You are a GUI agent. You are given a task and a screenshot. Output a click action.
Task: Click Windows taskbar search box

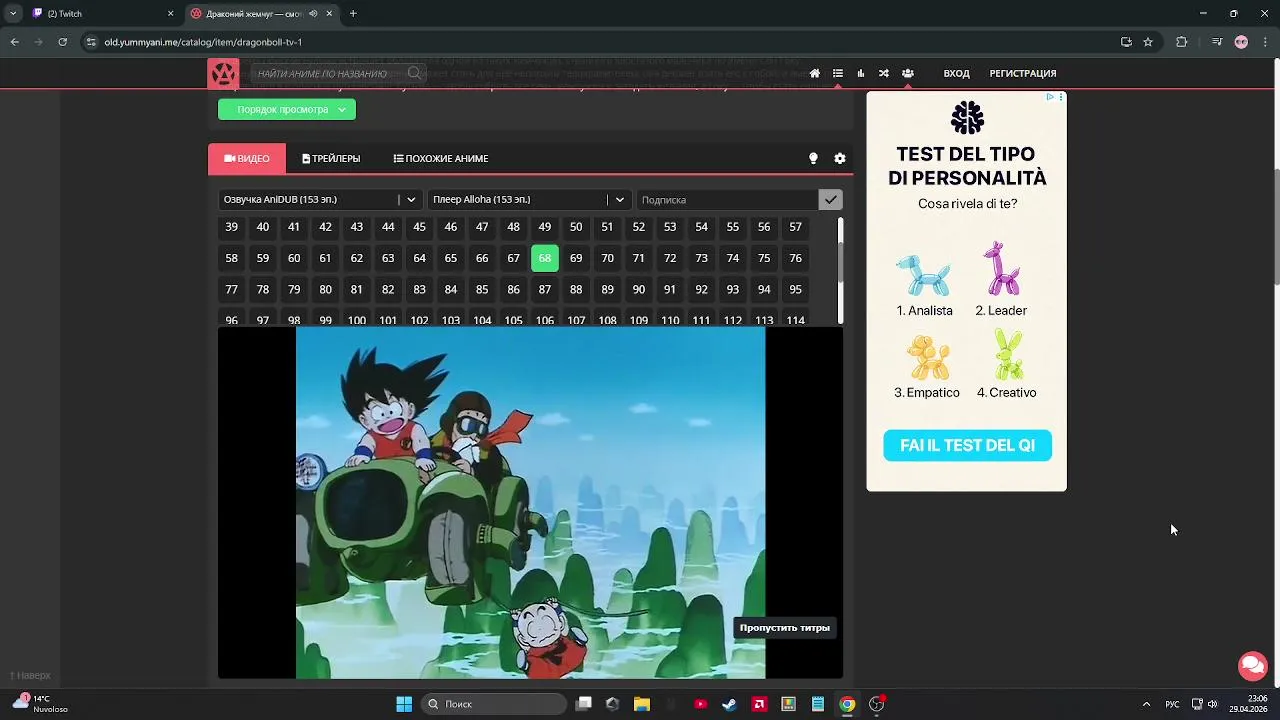click(494, 704)
